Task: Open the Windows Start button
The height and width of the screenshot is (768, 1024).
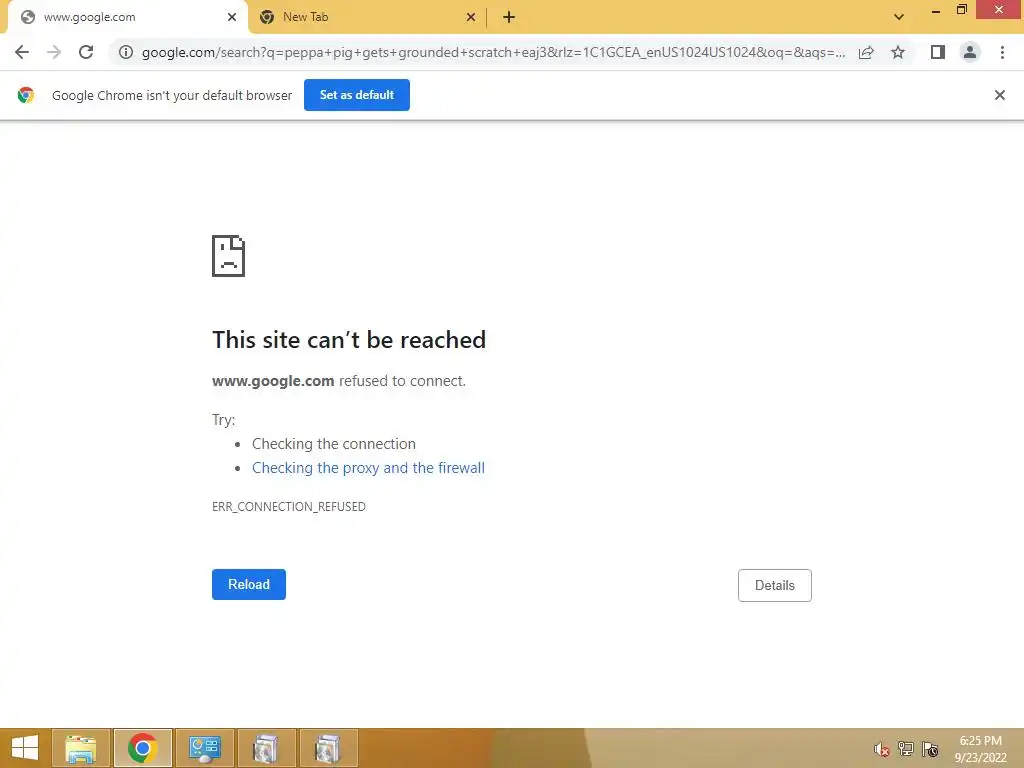Action: (x=25, y=748)
